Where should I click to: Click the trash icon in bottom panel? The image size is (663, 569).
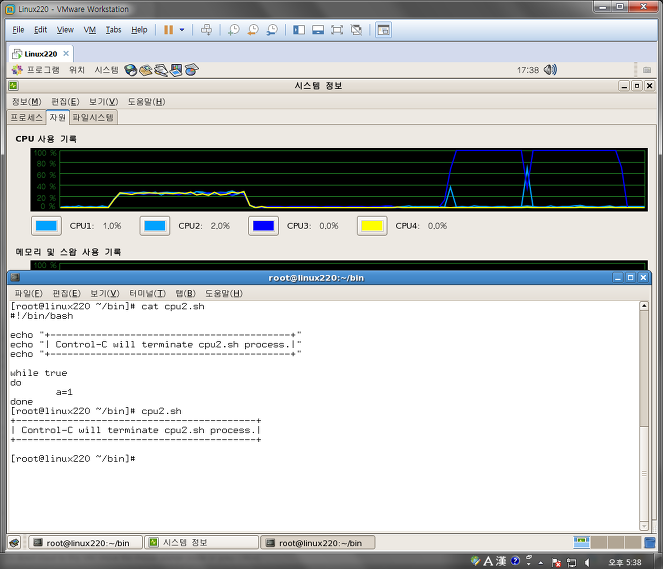click(649, 542)
